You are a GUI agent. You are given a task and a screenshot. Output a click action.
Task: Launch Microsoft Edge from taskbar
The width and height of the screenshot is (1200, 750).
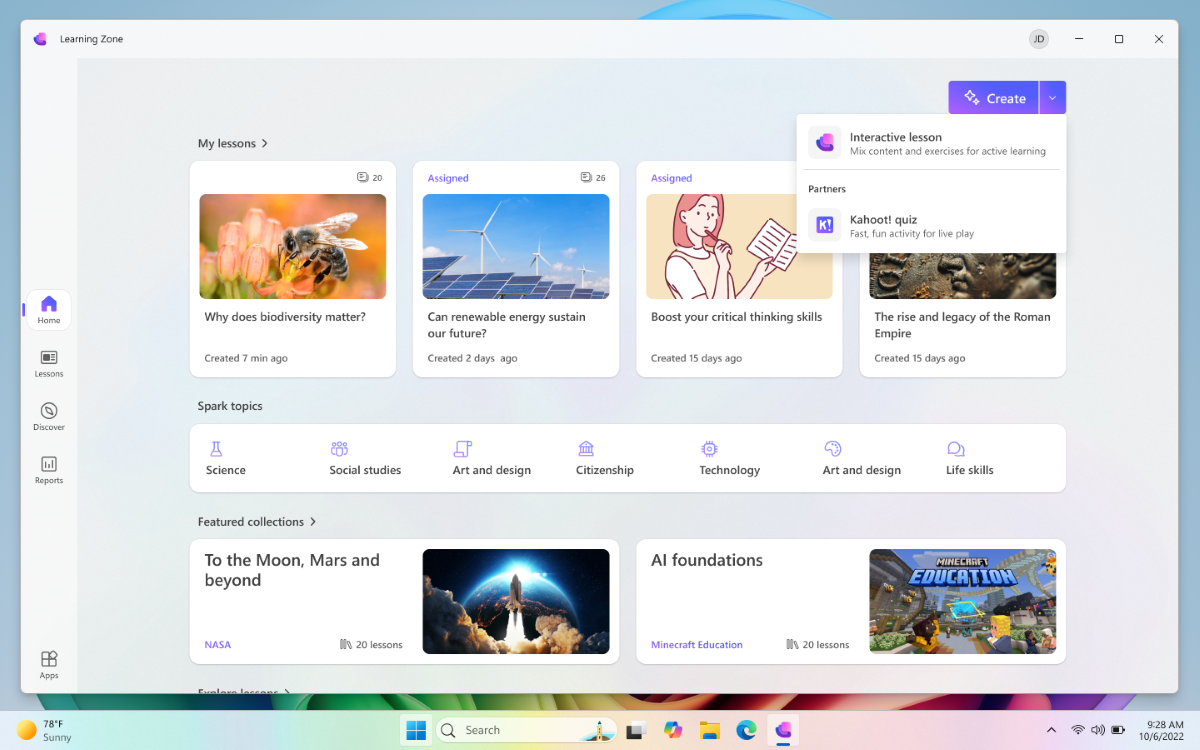tap(746, 730)
